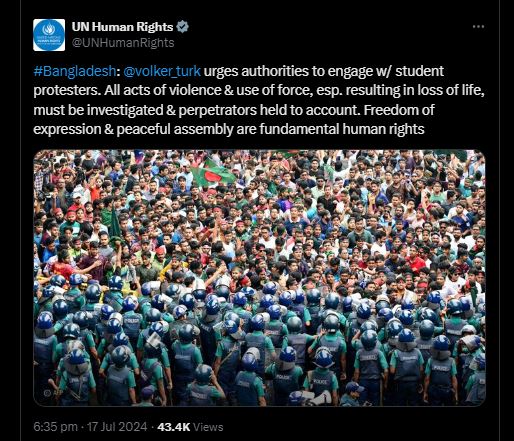The height and width of the screenshot is (441, 514).
Task: Open the UN Human Rights profile avatar
Action: pyautogui.click(x=49, y=35)
